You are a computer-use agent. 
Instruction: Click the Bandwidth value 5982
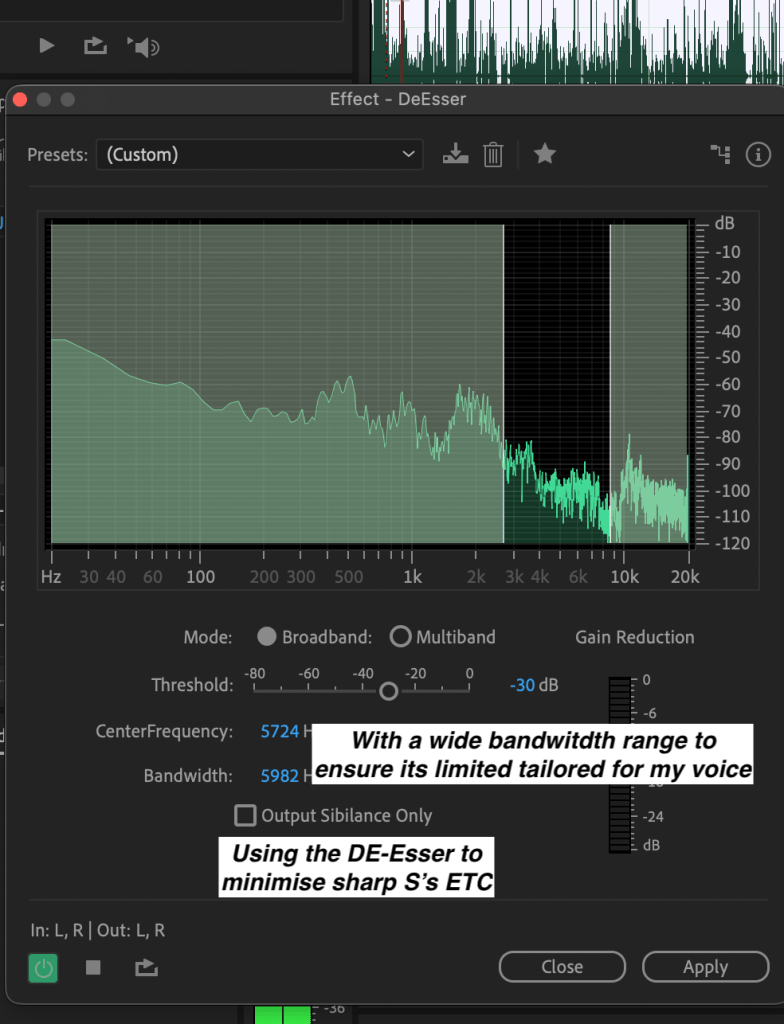point(280,775)
